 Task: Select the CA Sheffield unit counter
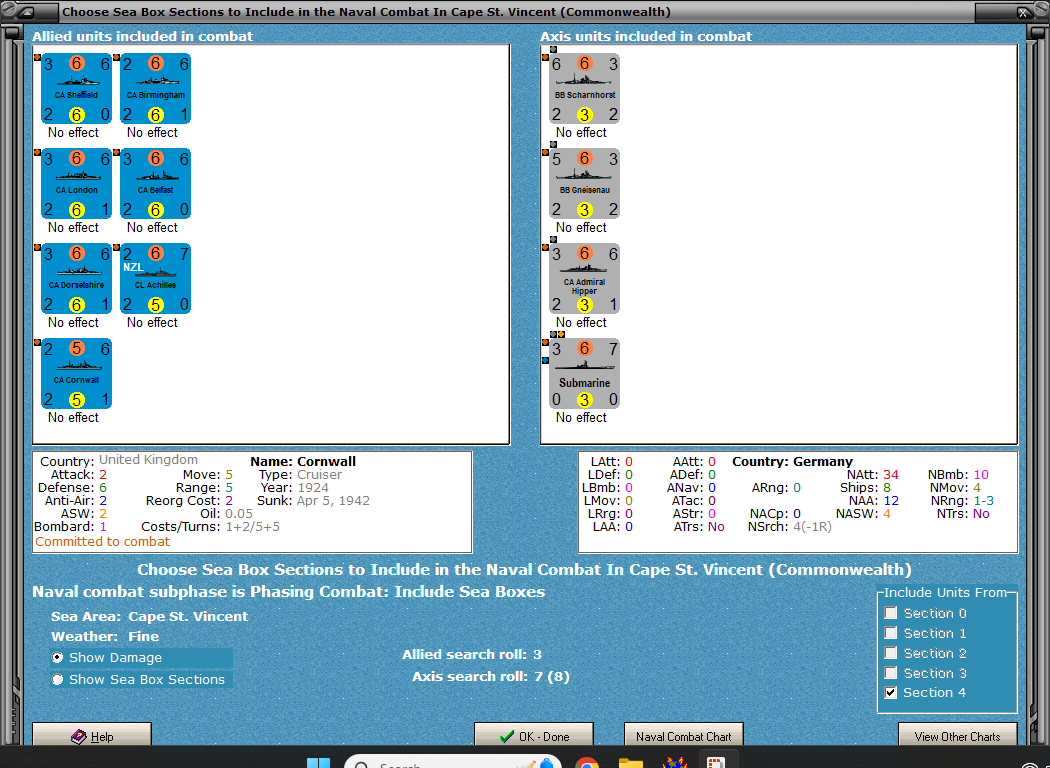[x=76, y=89]
